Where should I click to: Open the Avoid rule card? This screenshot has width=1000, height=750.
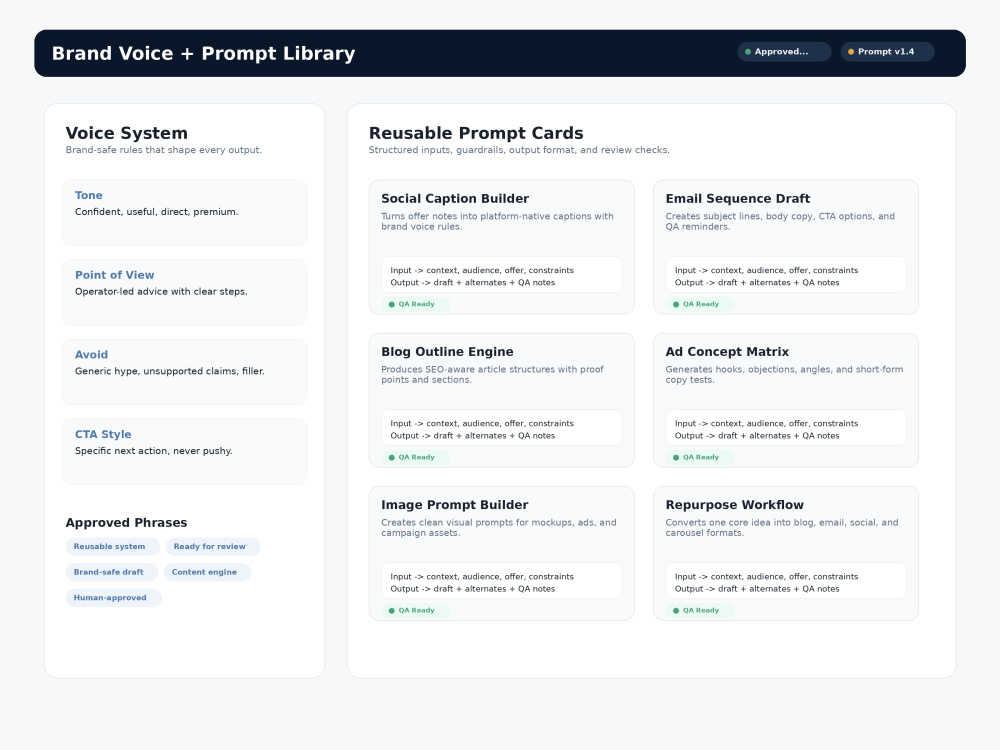point(184,372)
